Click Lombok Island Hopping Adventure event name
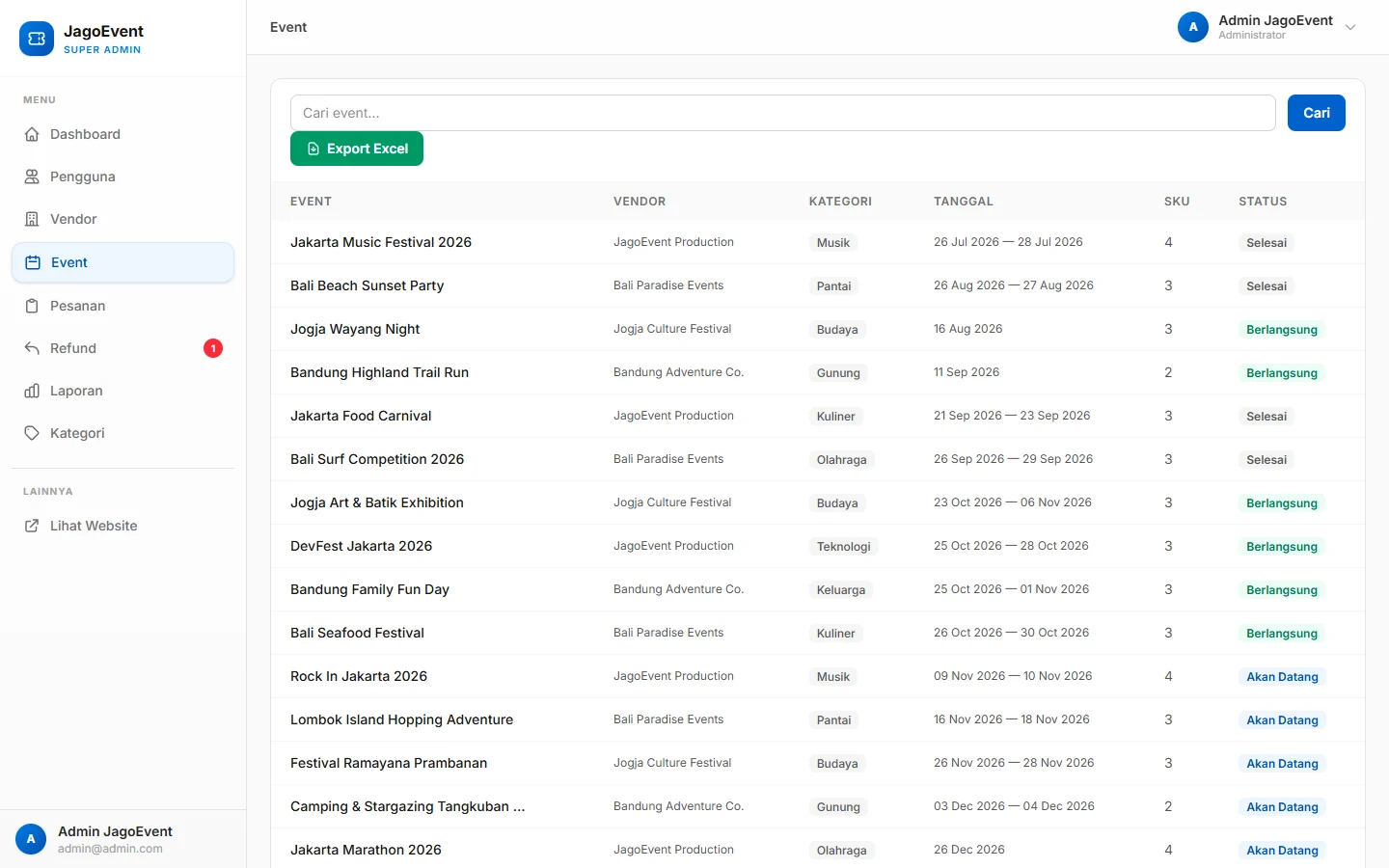 tap(401, 719)
